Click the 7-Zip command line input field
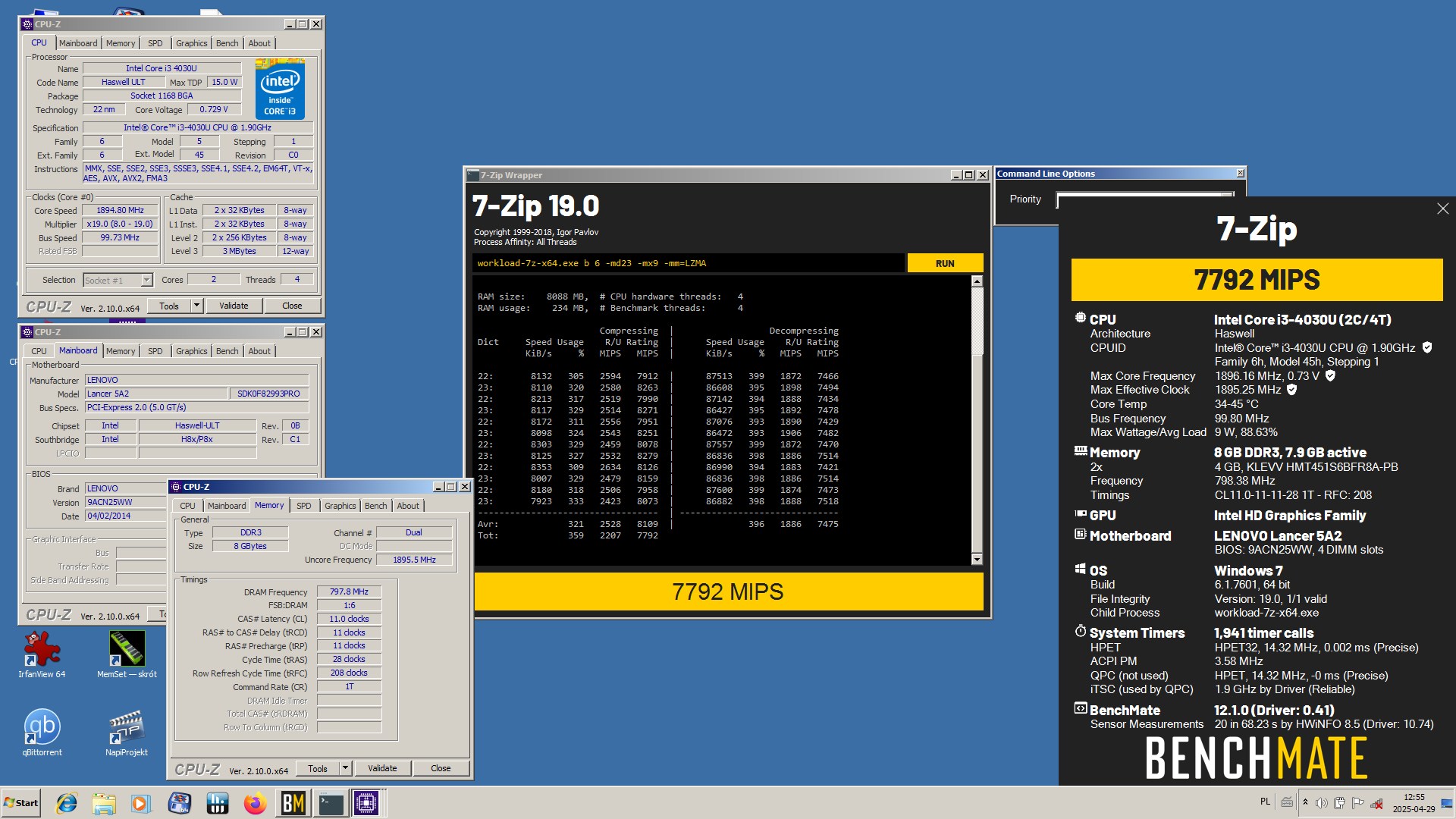This screenshot has height=819, width=1456. pos(689,263)
